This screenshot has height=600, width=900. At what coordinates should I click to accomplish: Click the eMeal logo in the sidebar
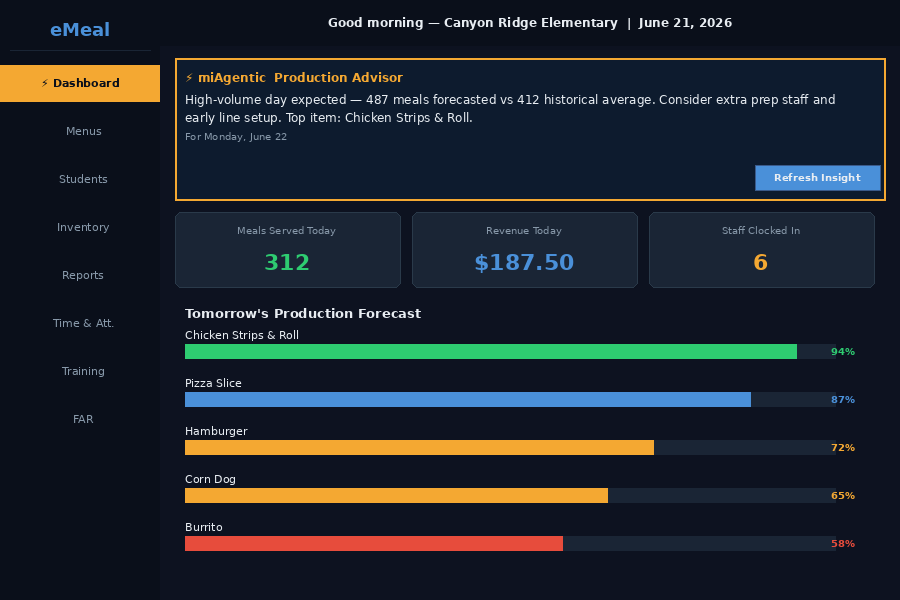coord(80,30)
